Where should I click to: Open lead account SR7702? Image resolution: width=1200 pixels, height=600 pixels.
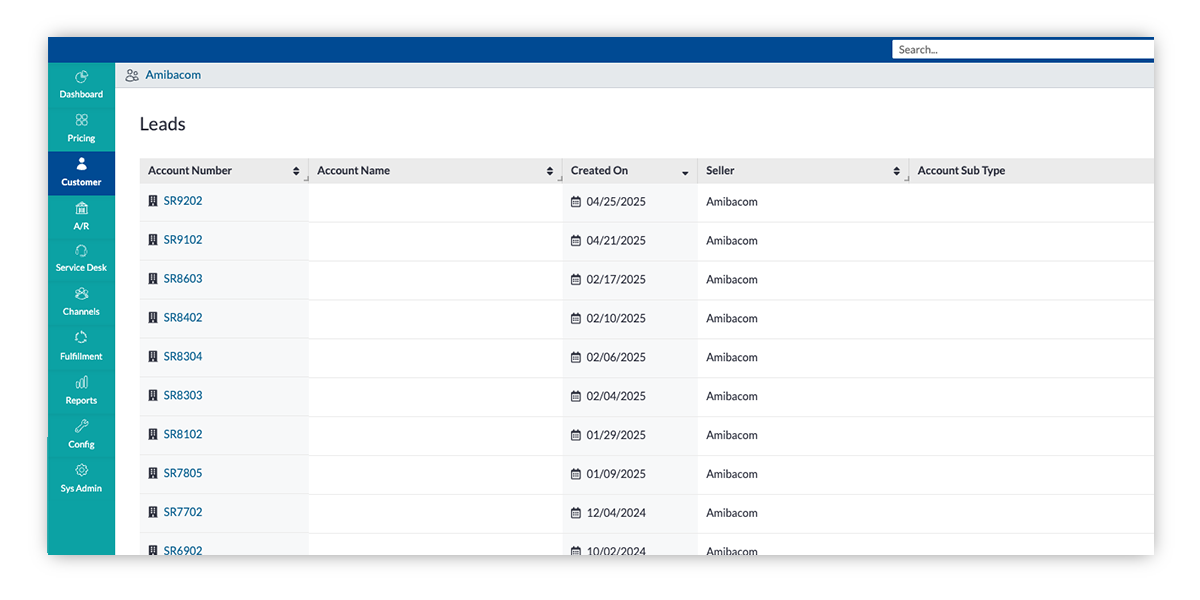pyautogui.click(x=183, y=513)
